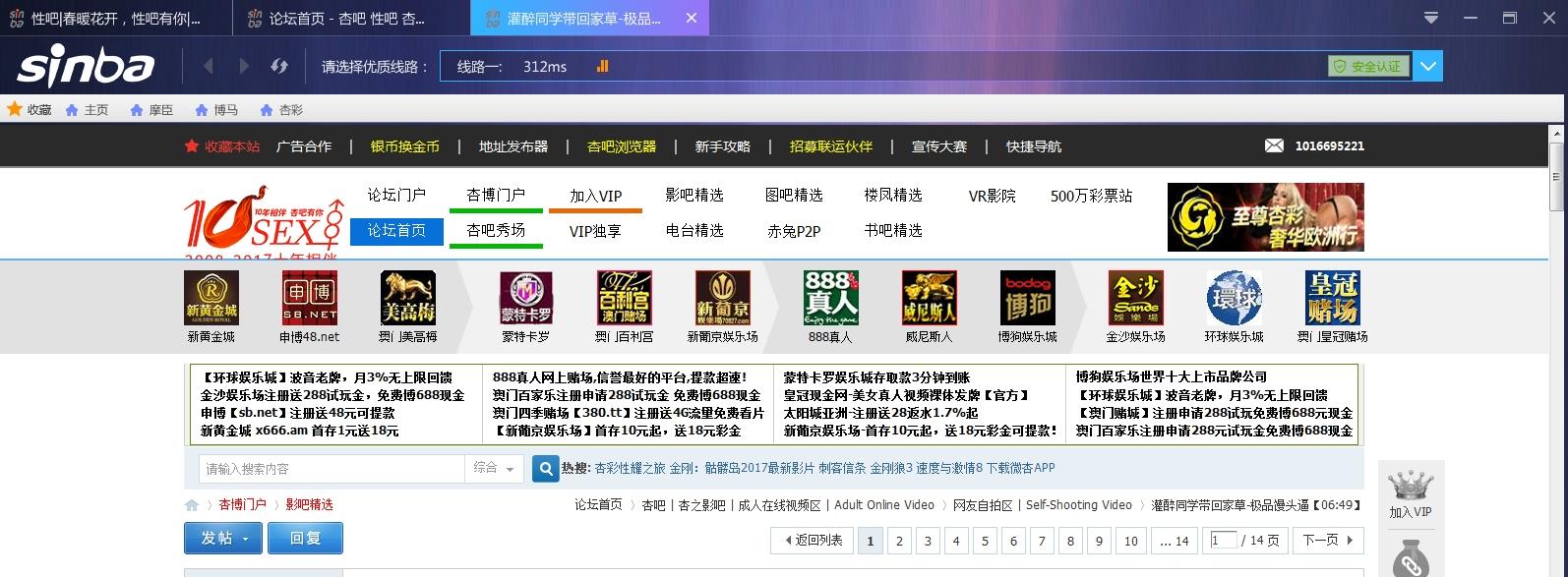This screenshot has width=1568, height=577.
Task: Click the 新葡京 icon
Action: coord(723,298)
